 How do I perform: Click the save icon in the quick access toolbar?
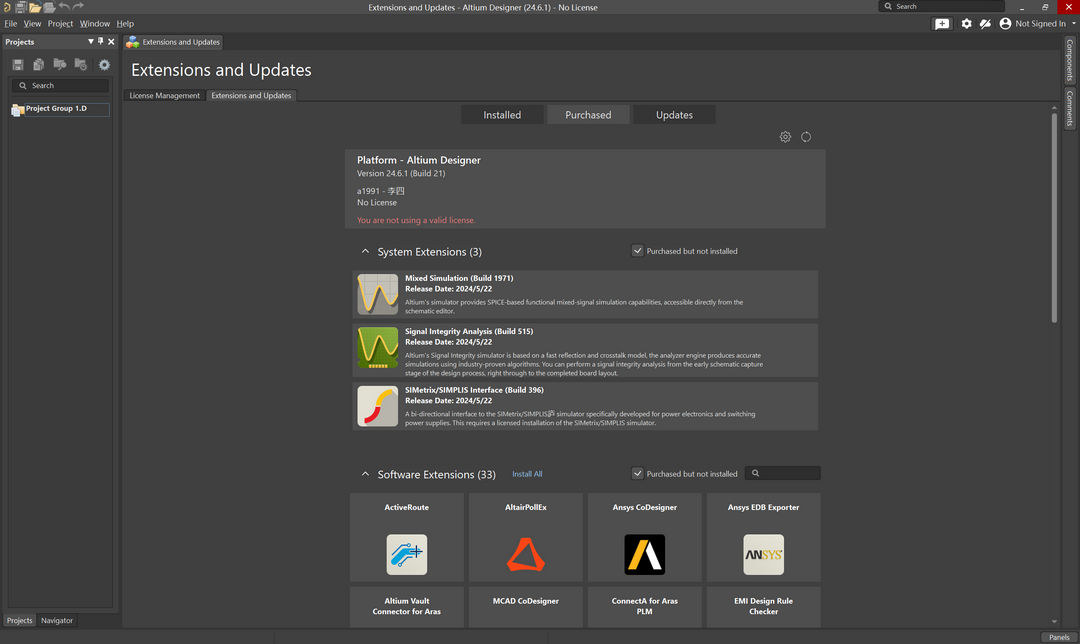pyautogui.click(x=20, y=7)
